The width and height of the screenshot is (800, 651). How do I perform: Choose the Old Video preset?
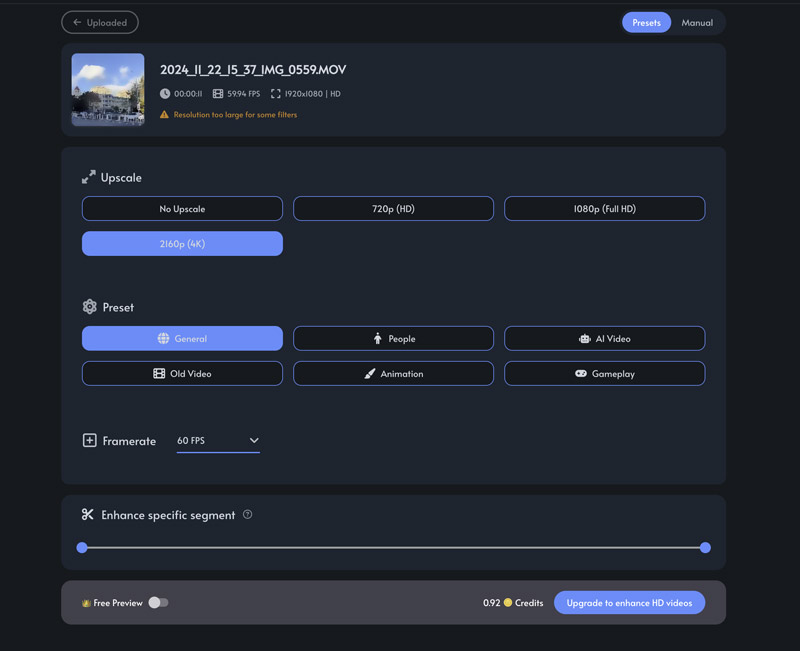(182, 373)
